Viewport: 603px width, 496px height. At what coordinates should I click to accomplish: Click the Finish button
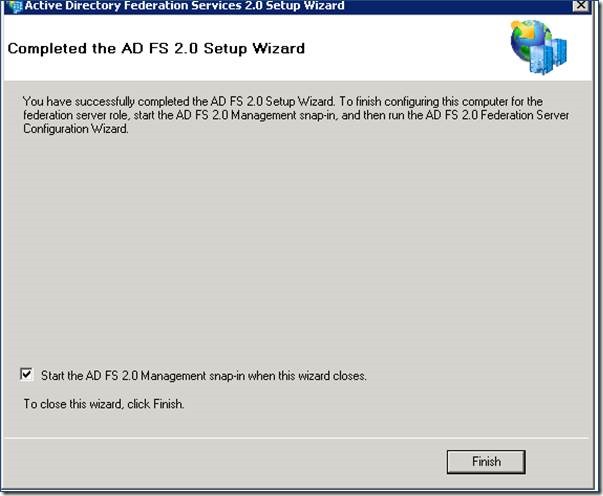click(x=486, y=461)
